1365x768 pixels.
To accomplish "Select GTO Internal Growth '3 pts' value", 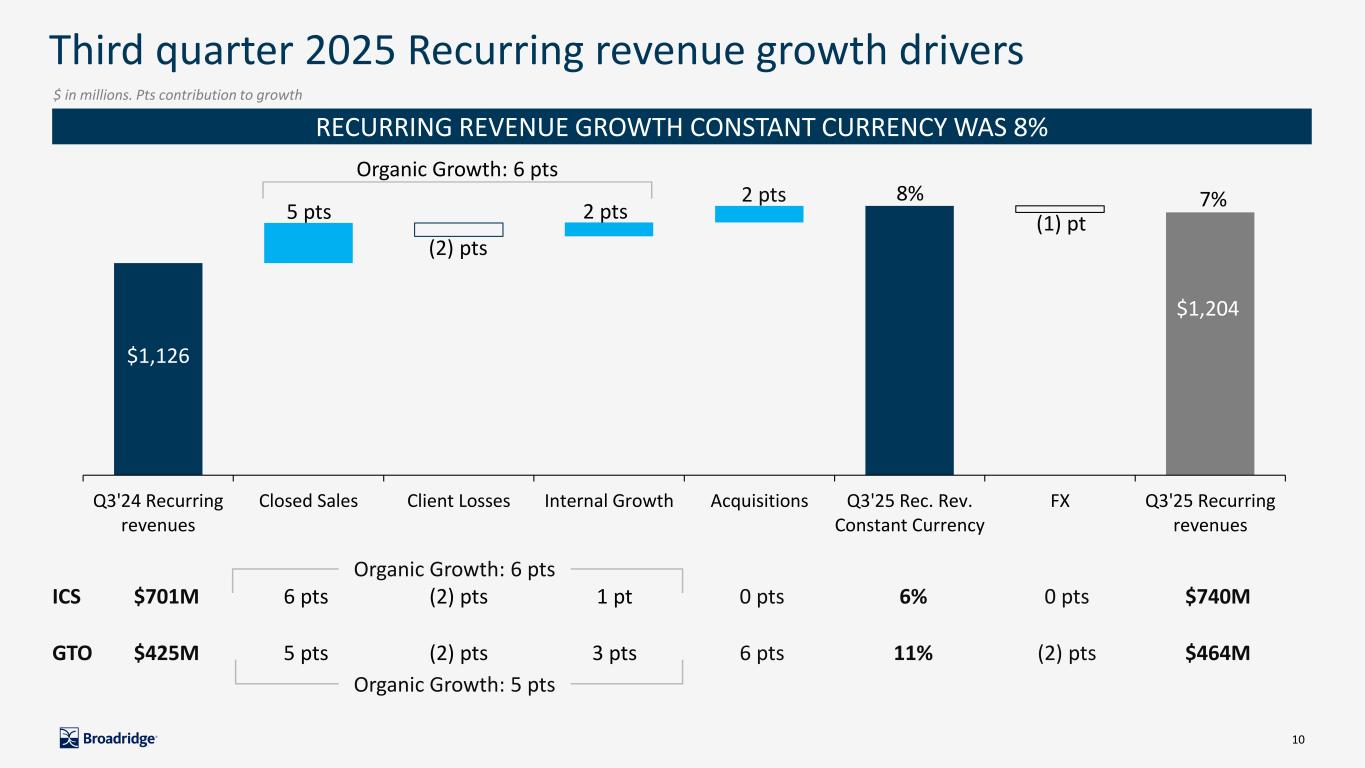I will click(613, 654).
